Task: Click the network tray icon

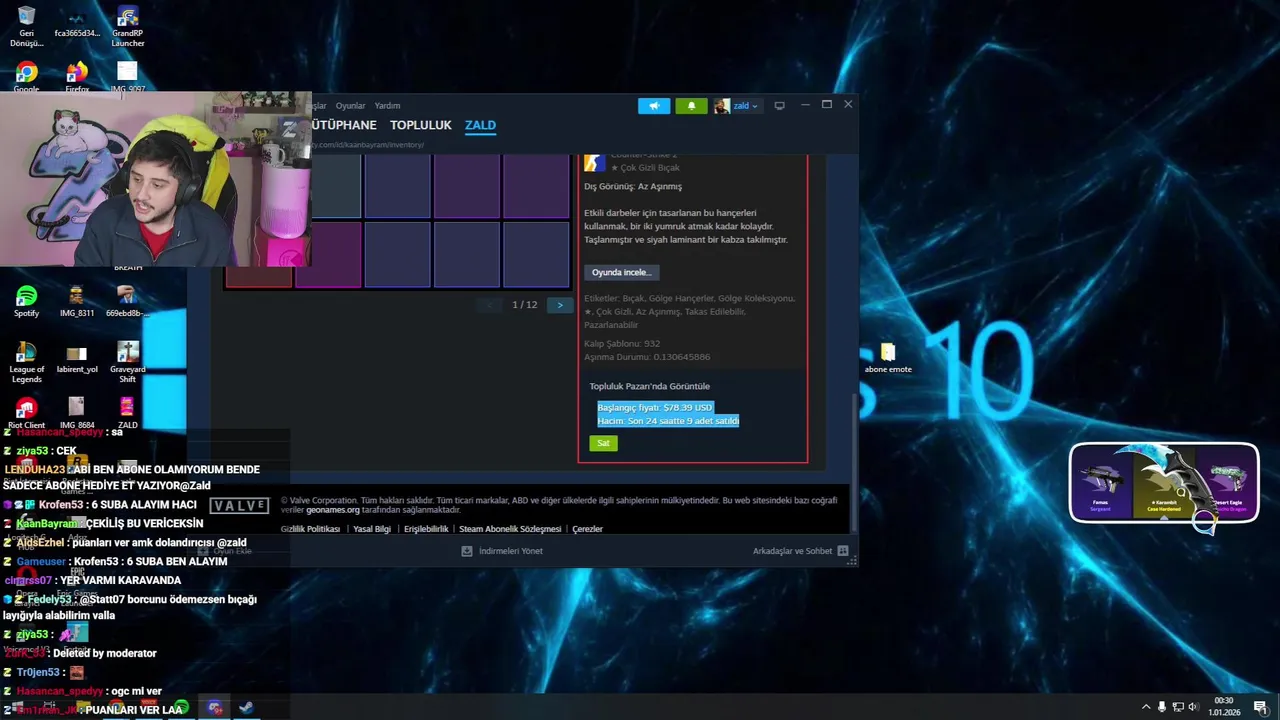Action: click(x=1177, y=707)
